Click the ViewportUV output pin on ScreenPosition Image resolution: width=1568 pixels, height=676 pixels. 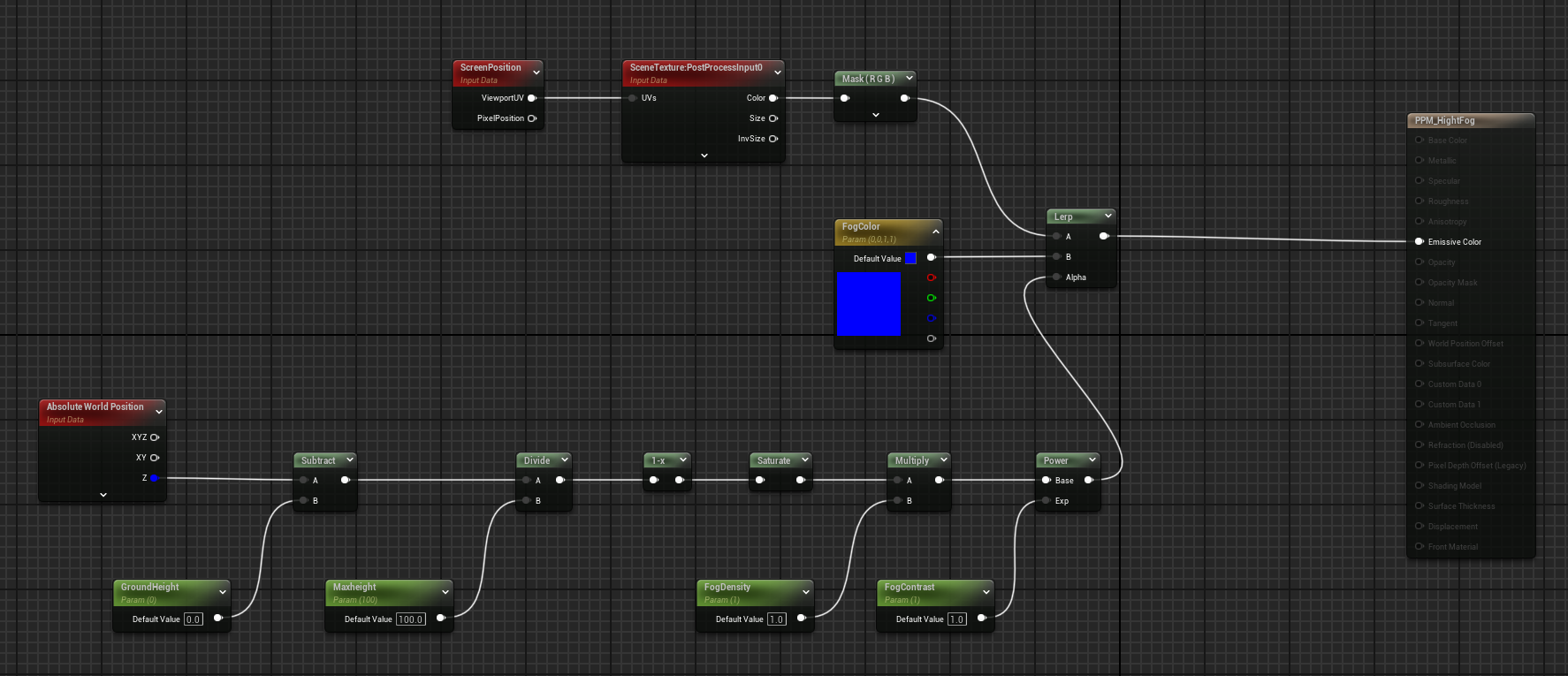pyautogui.click(x=532, y=98)
